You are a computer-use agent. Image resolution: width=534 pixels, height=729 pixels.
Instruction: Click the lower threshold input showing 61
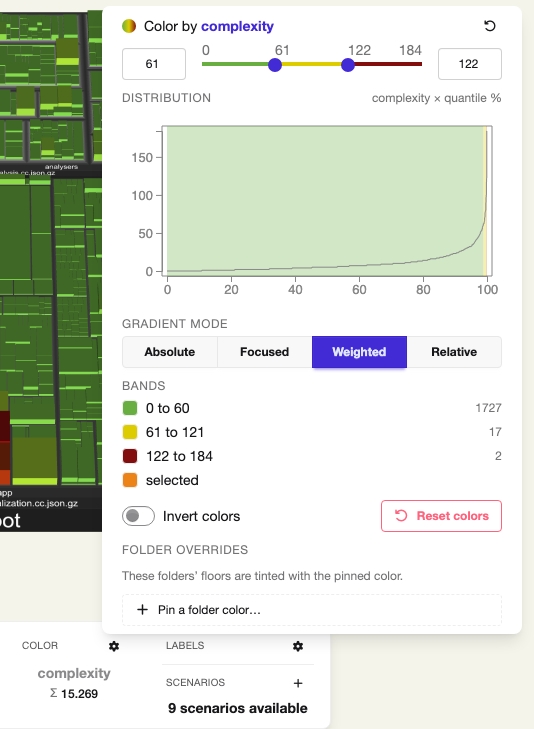coord(154,64)
